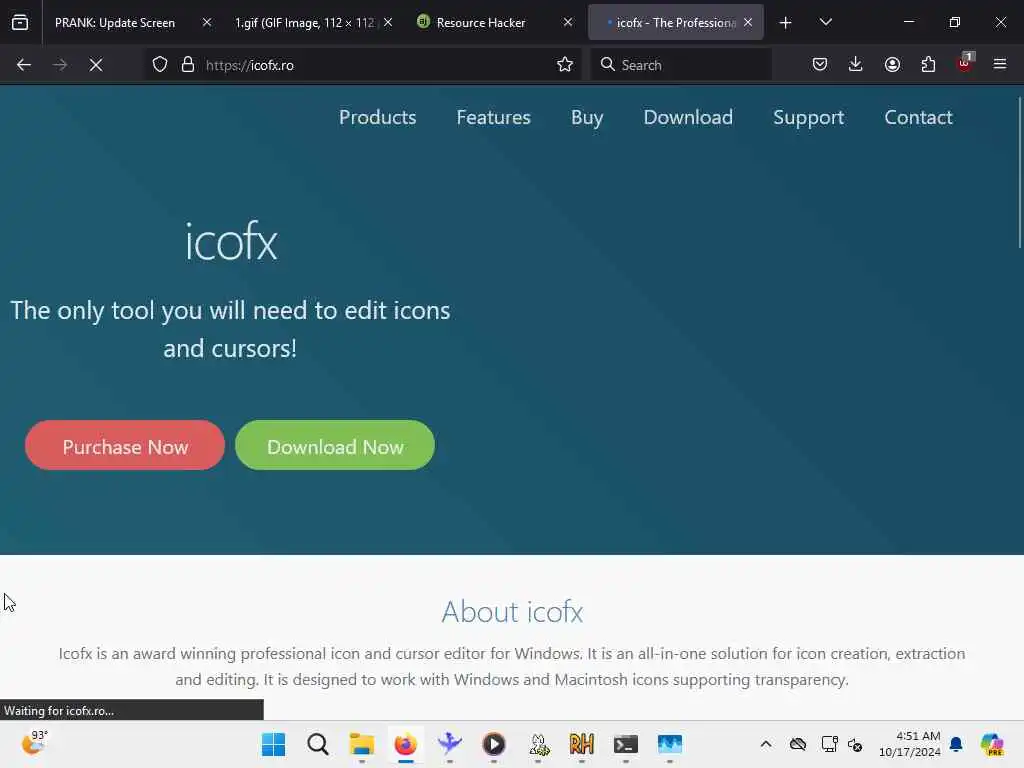The height and width of the screenshot is (768, 1024).
Task: Open a new tab with plus button
Action: coord(786,23)
